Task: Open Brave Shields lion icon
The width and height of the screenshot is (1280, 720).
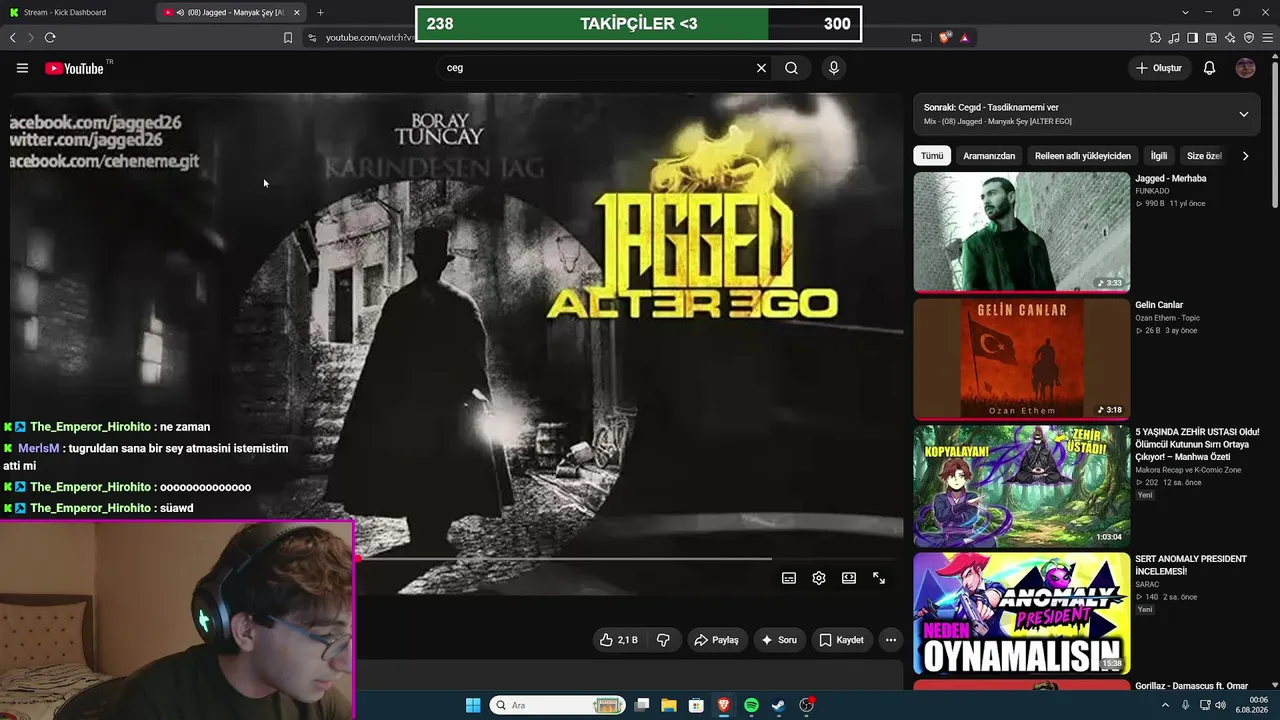Action: [x=945, y=38]
